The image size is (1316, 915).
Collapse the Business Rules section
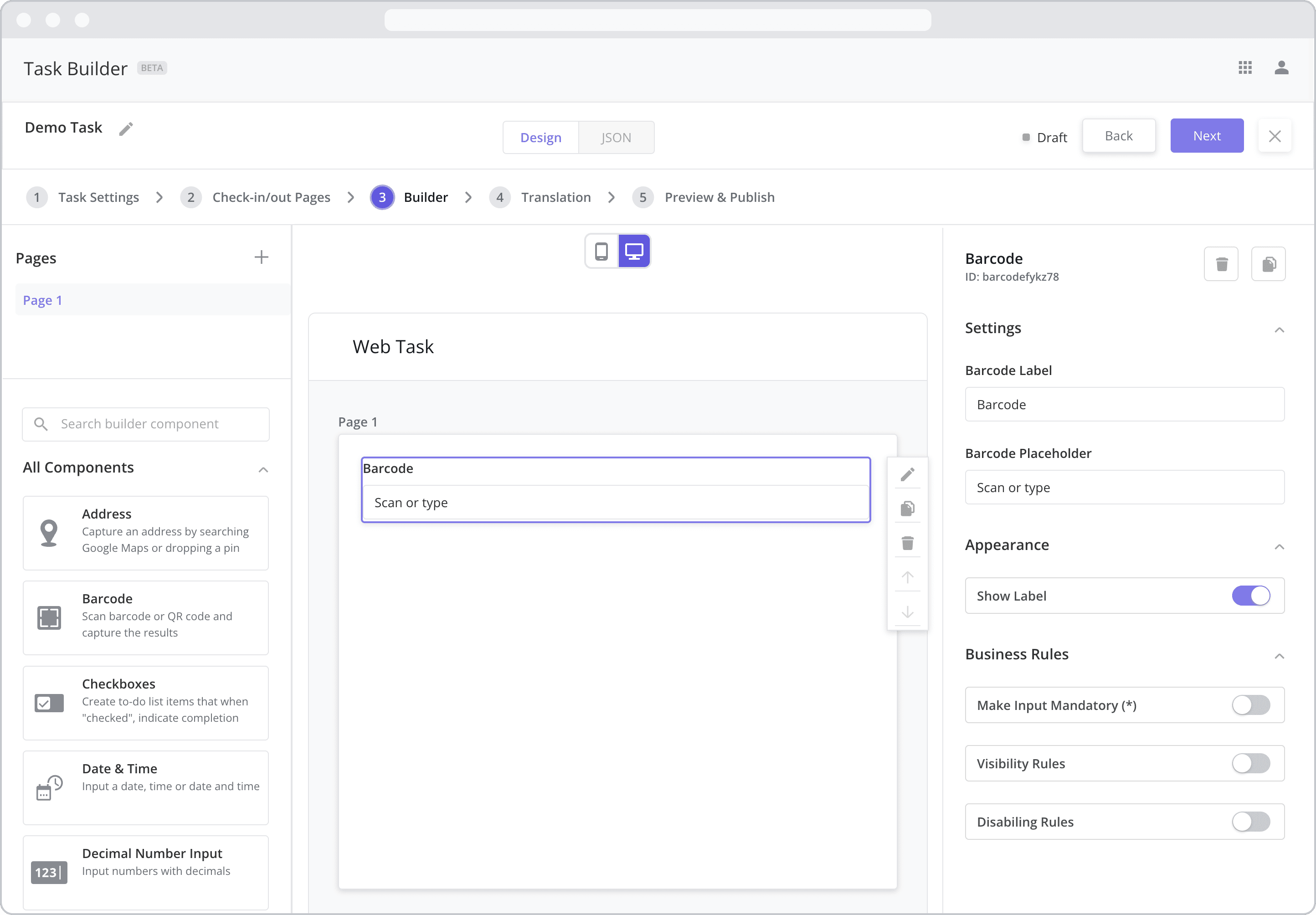tap(1279, 656)
